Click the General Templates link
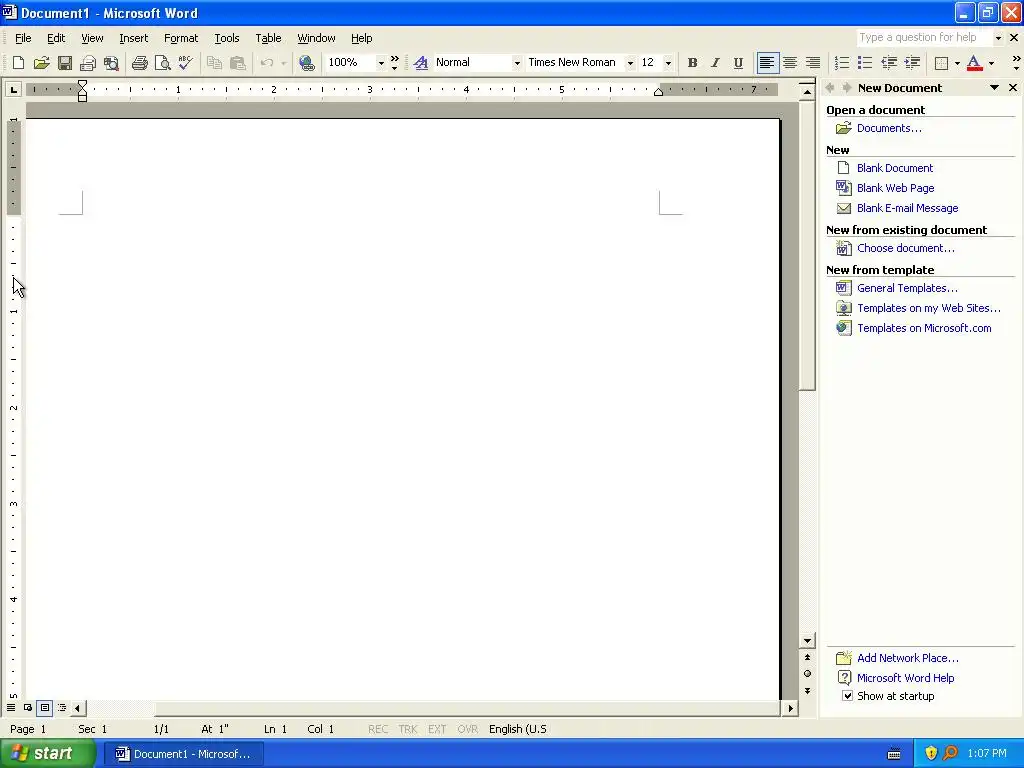 tap(907, 288)
